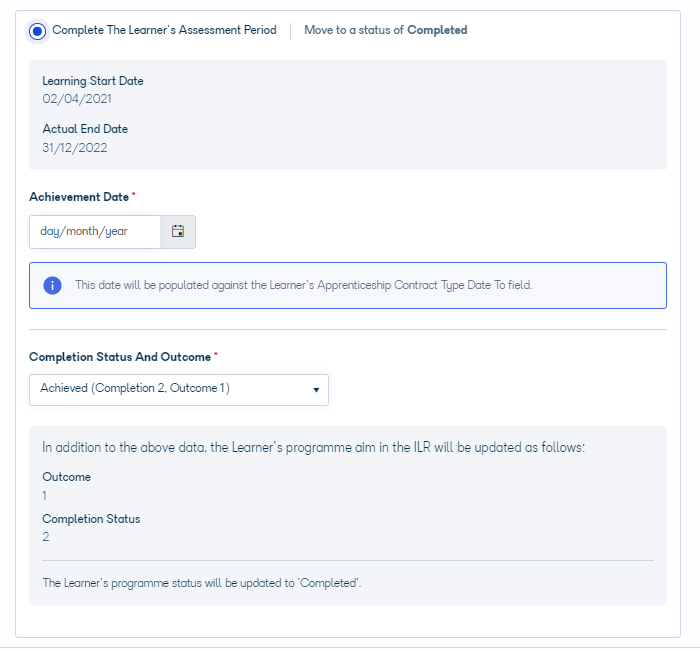This screenshot has height=651, width=700.
Task: Click the Completion Status And Outcome label
Action: click(120, 357)
